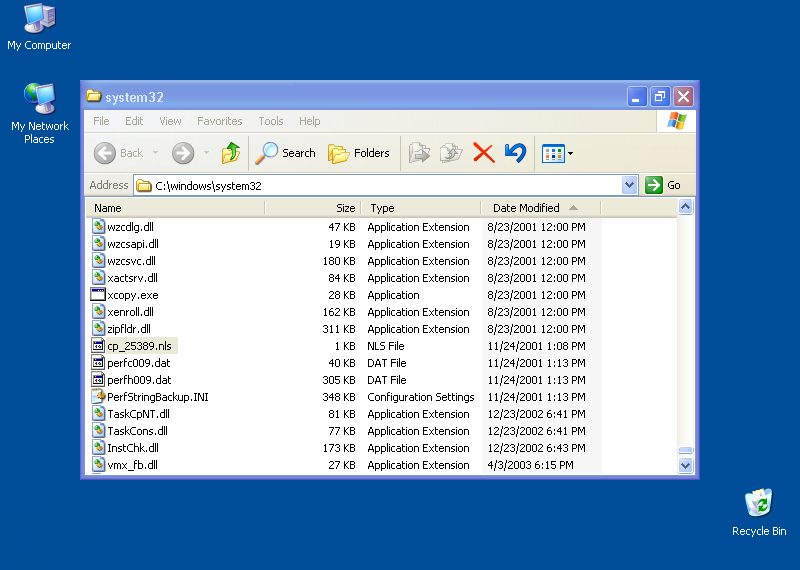
Task: Select the TaskCpNT.dll file icon
Action: [x=98, y=413]
